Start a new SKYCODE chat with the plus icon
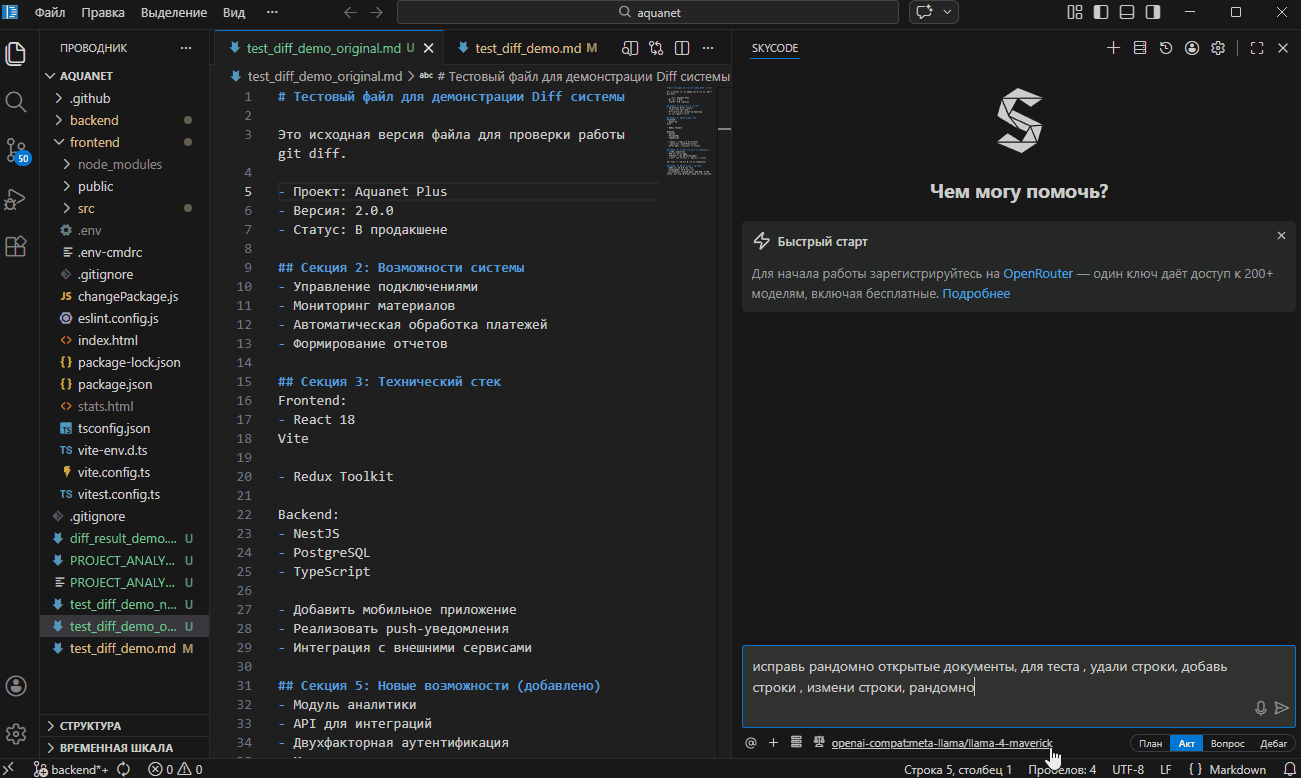This screenshot has height=778, width=1301. click(1113, 47)
